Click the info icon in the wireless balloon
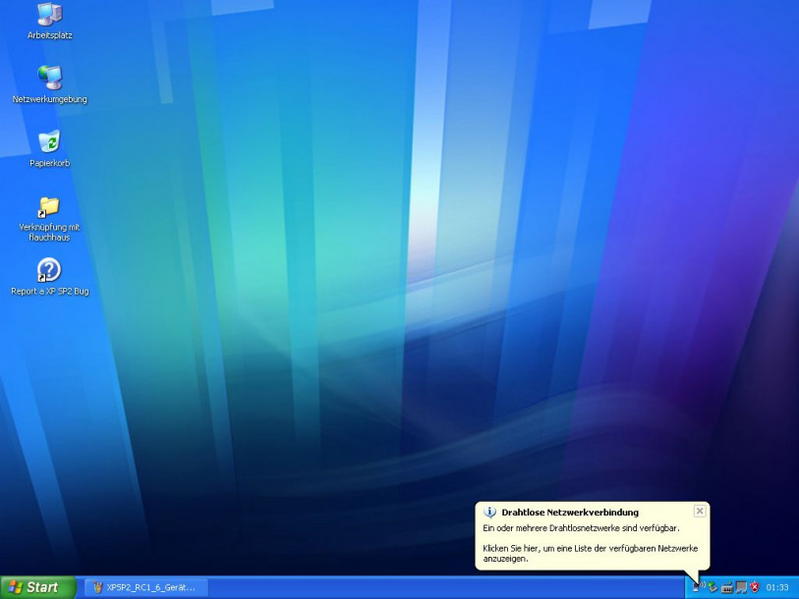 pyautogui.click(x=490, y=512)
